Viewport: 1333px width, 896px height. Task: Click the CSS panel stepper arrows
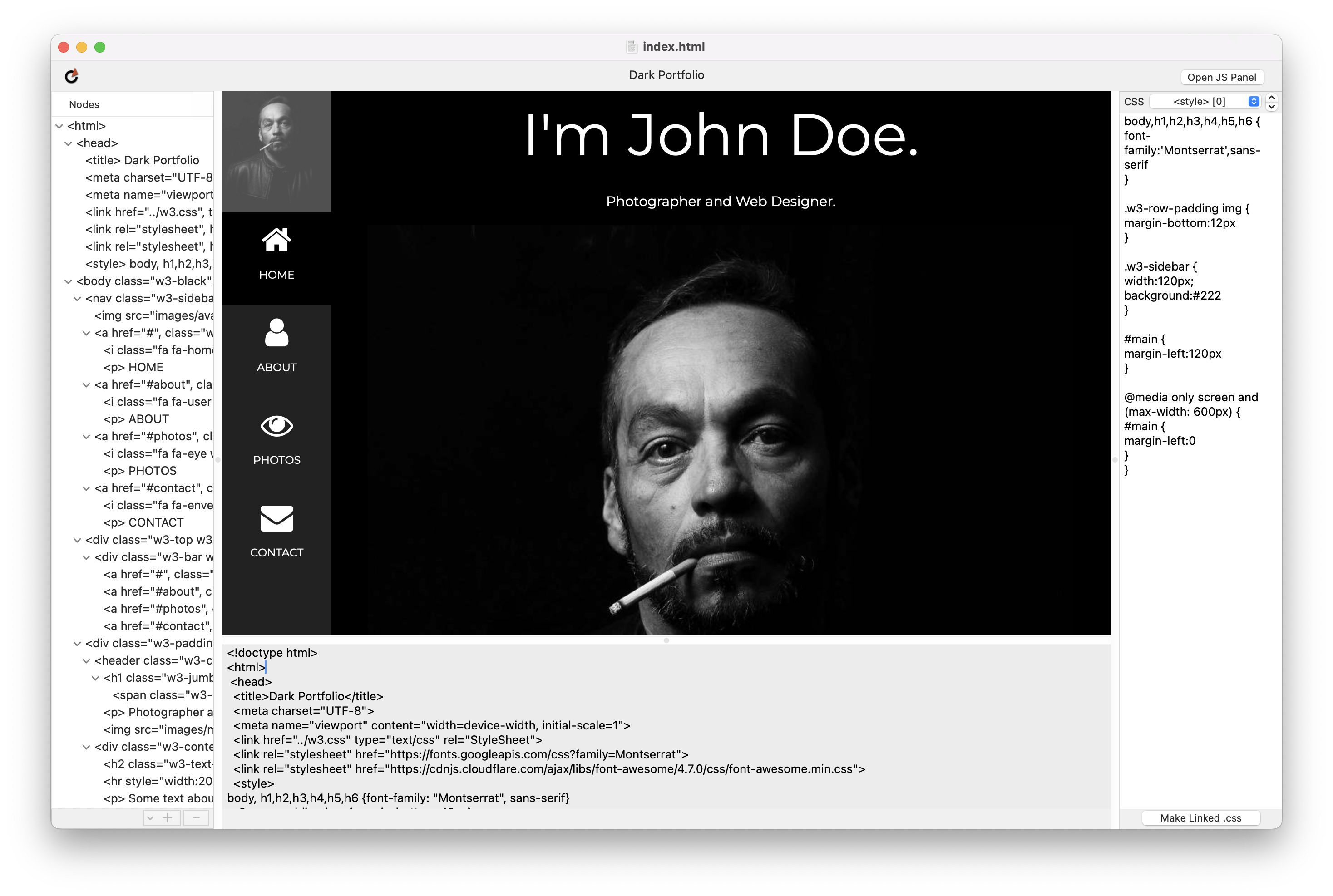[x=1272, y=102]
